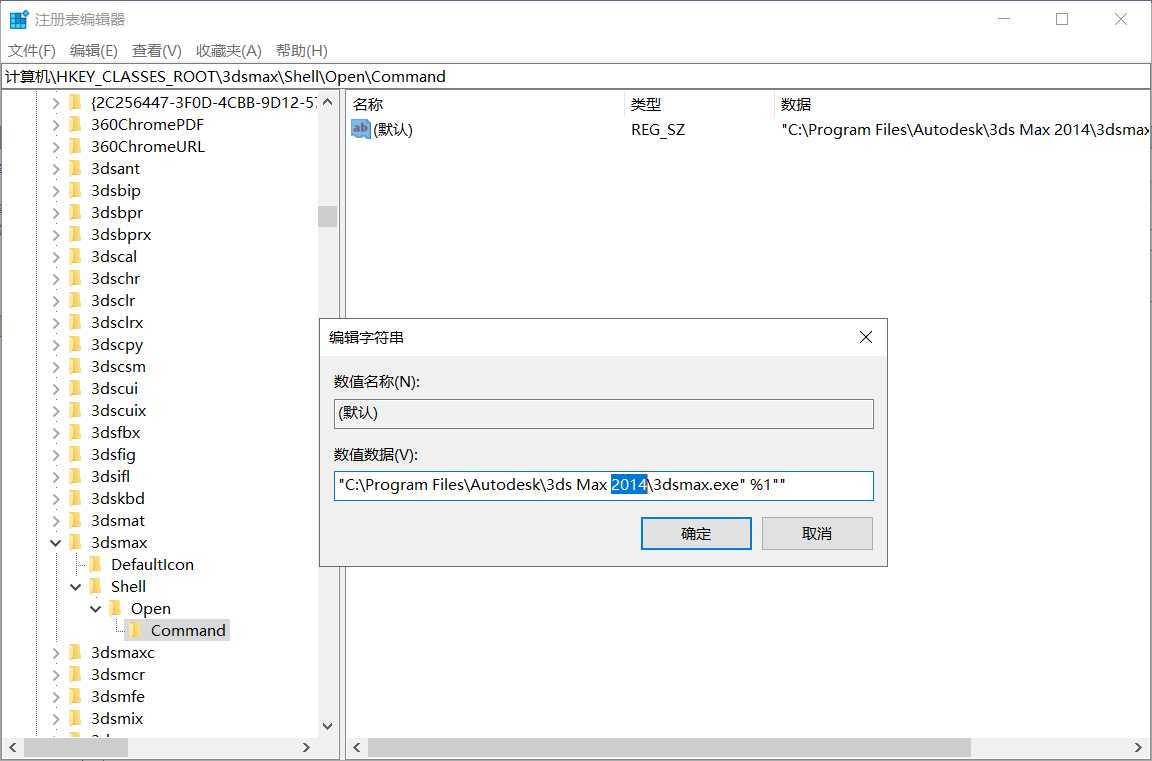Select the 3dsmat key in the tree

pyautogui.click(x=118, y=521)
